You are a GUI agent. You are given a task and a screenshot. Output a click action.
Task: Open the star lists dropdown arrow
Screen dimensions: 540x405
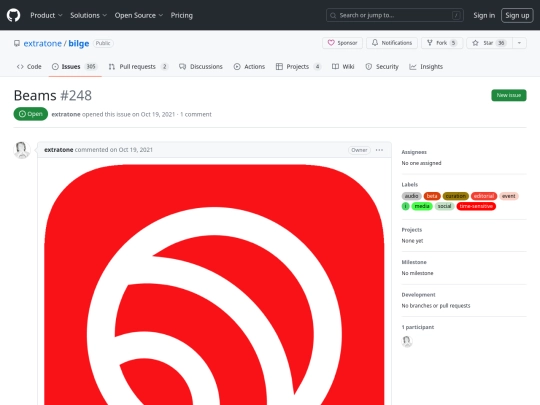(x=519, y=43)
